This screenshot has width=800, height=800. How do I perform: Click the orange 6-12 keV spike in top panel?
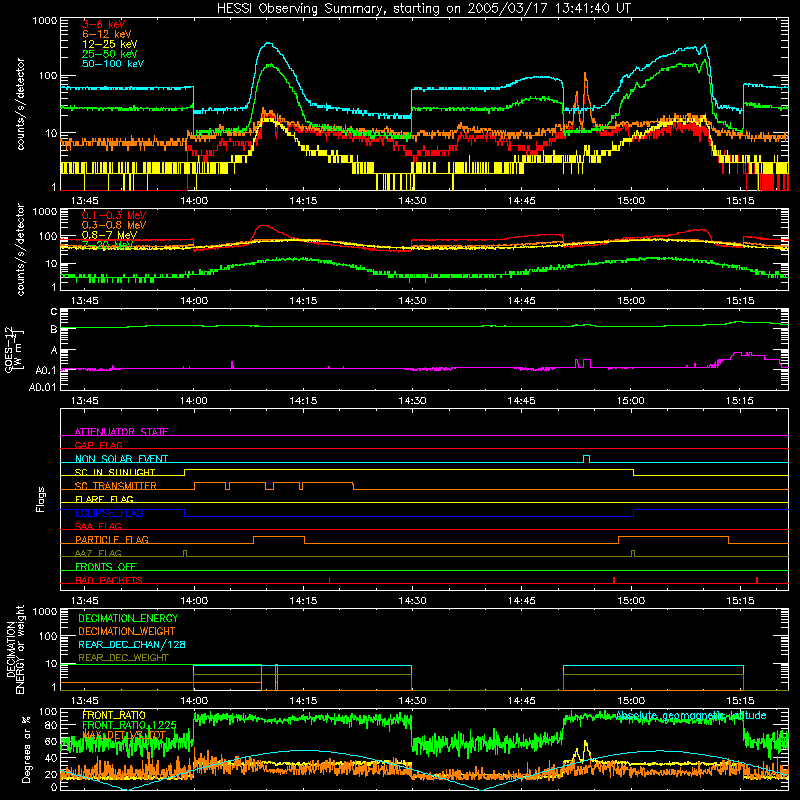[585, 99]
